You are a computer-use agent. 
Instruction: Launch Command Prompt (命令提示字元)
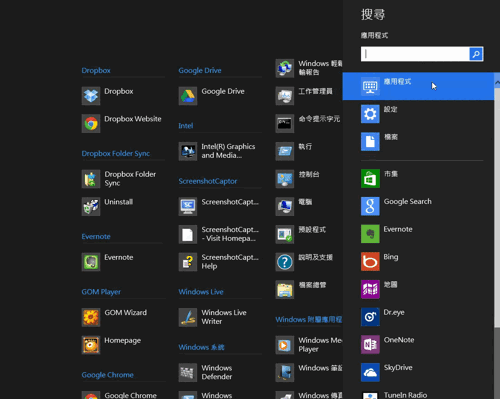click(x=308, y=123)
